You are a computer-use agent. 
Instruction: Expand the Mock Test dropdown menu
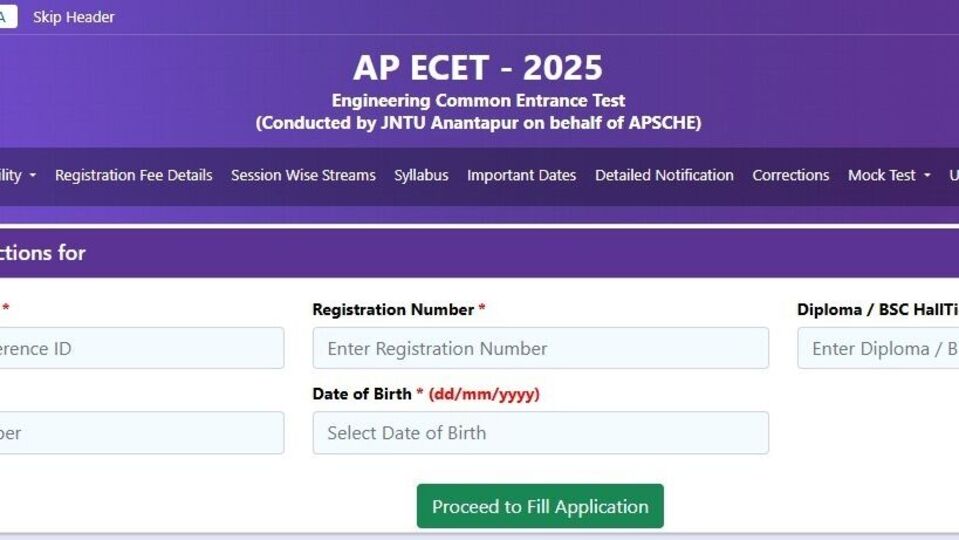pyautogui.click(x=889, y=176)
